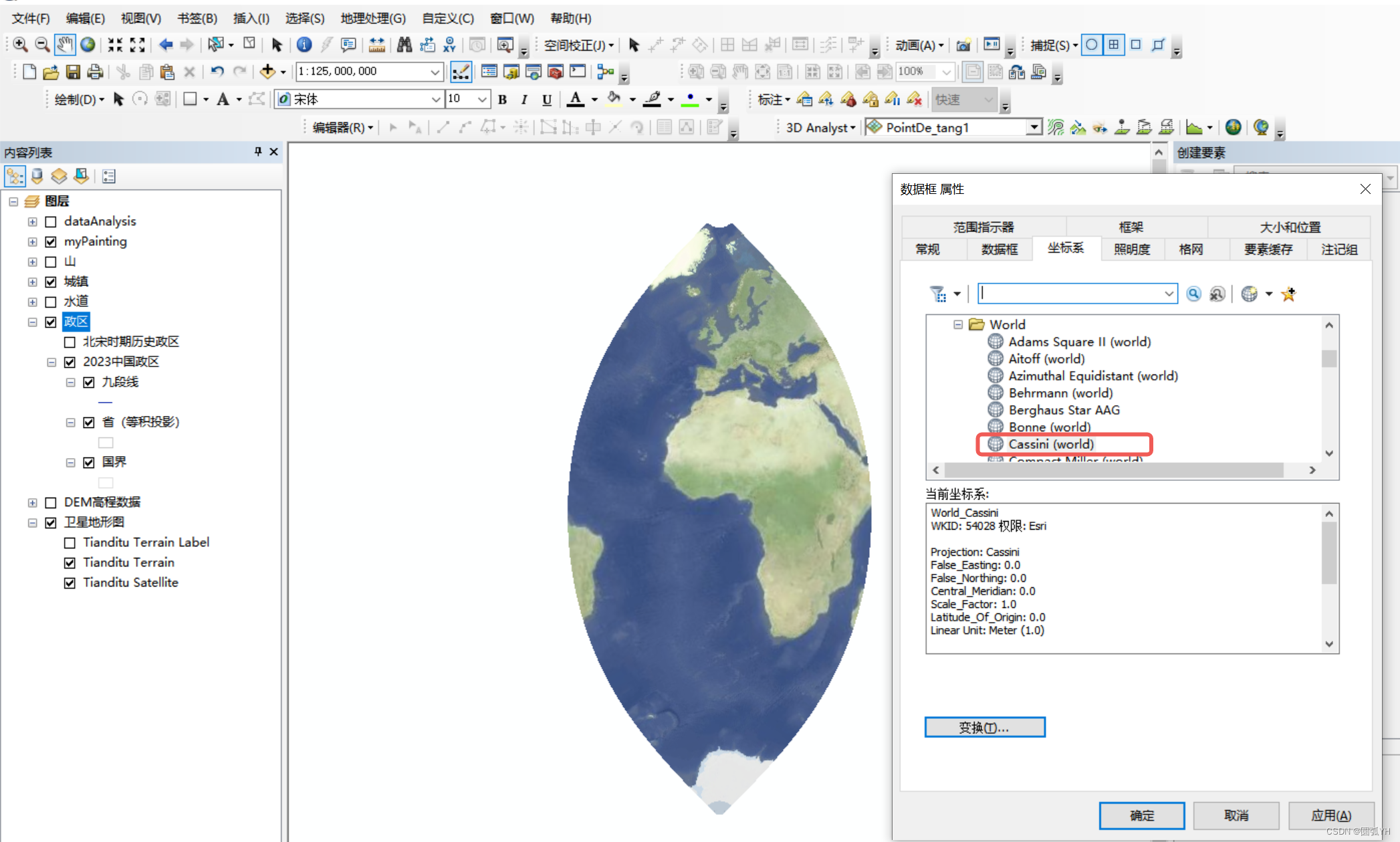Screen dimensions: 1400x842
Task: Open ArcToolbox with the red toolbox icon
Action: pyautogui.click(x=554, y=72)
